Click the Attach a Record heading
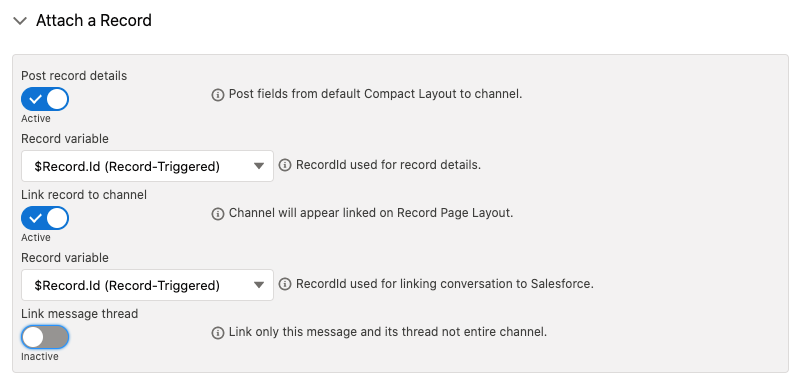This screenshot has height=387, width=800. 94,20
